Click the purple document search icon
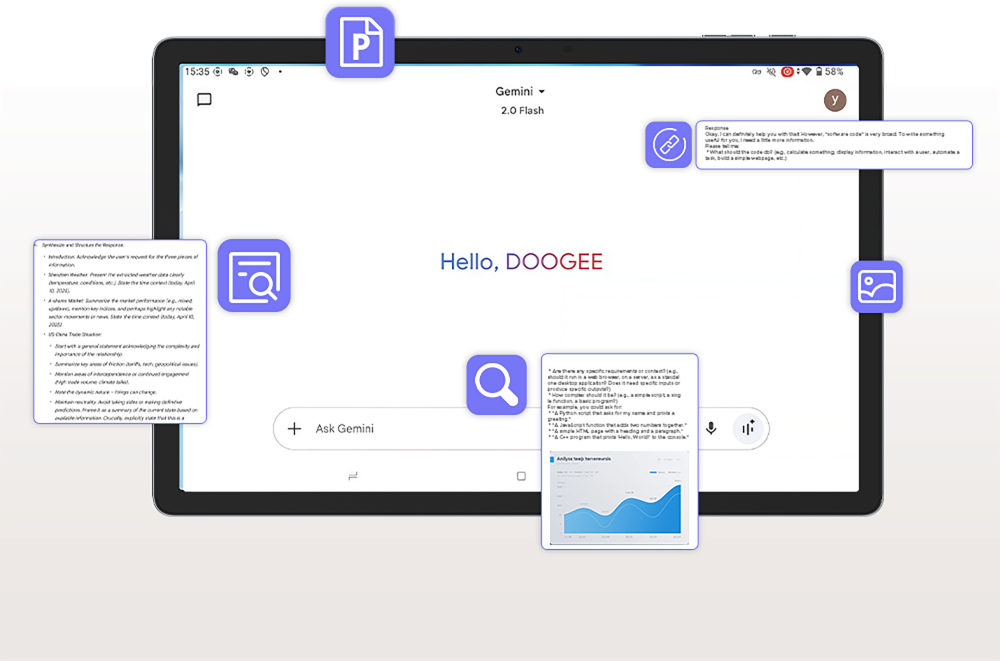The height and width of the screenshot is (661, 1000). tap(254, 275)
